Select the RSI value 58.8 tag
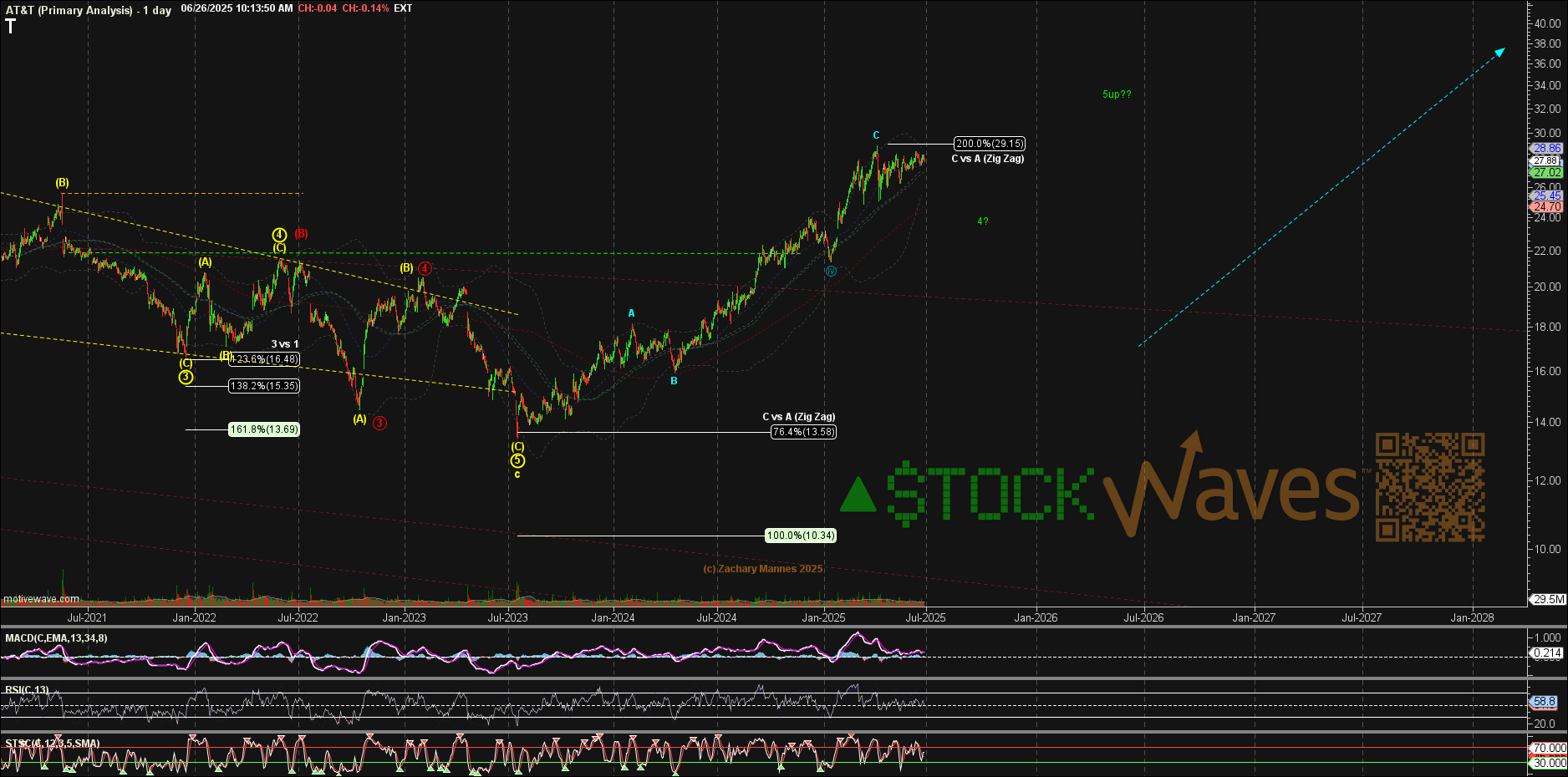Viewport: 1568px width, 777px height. click(x=1545, y=702)
